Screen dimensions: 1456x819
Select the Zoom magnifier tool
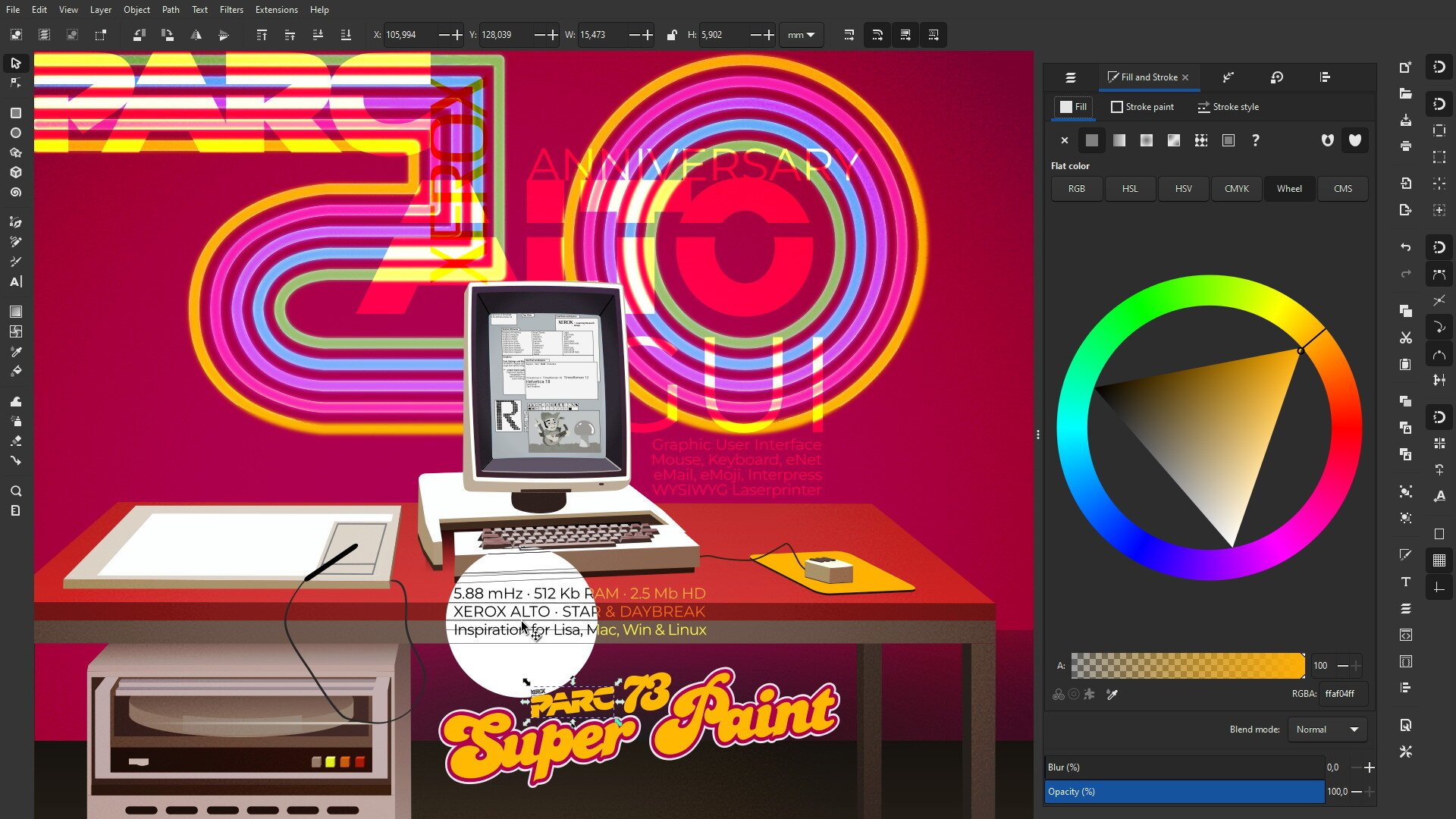[15, 491]
